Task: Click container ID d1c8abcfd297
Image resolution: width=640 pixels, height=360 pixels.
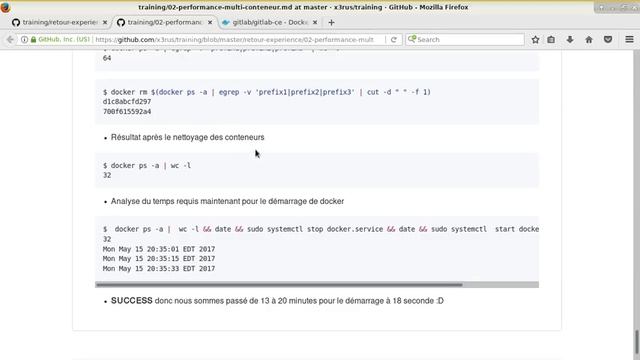Action: click(127, 102)
